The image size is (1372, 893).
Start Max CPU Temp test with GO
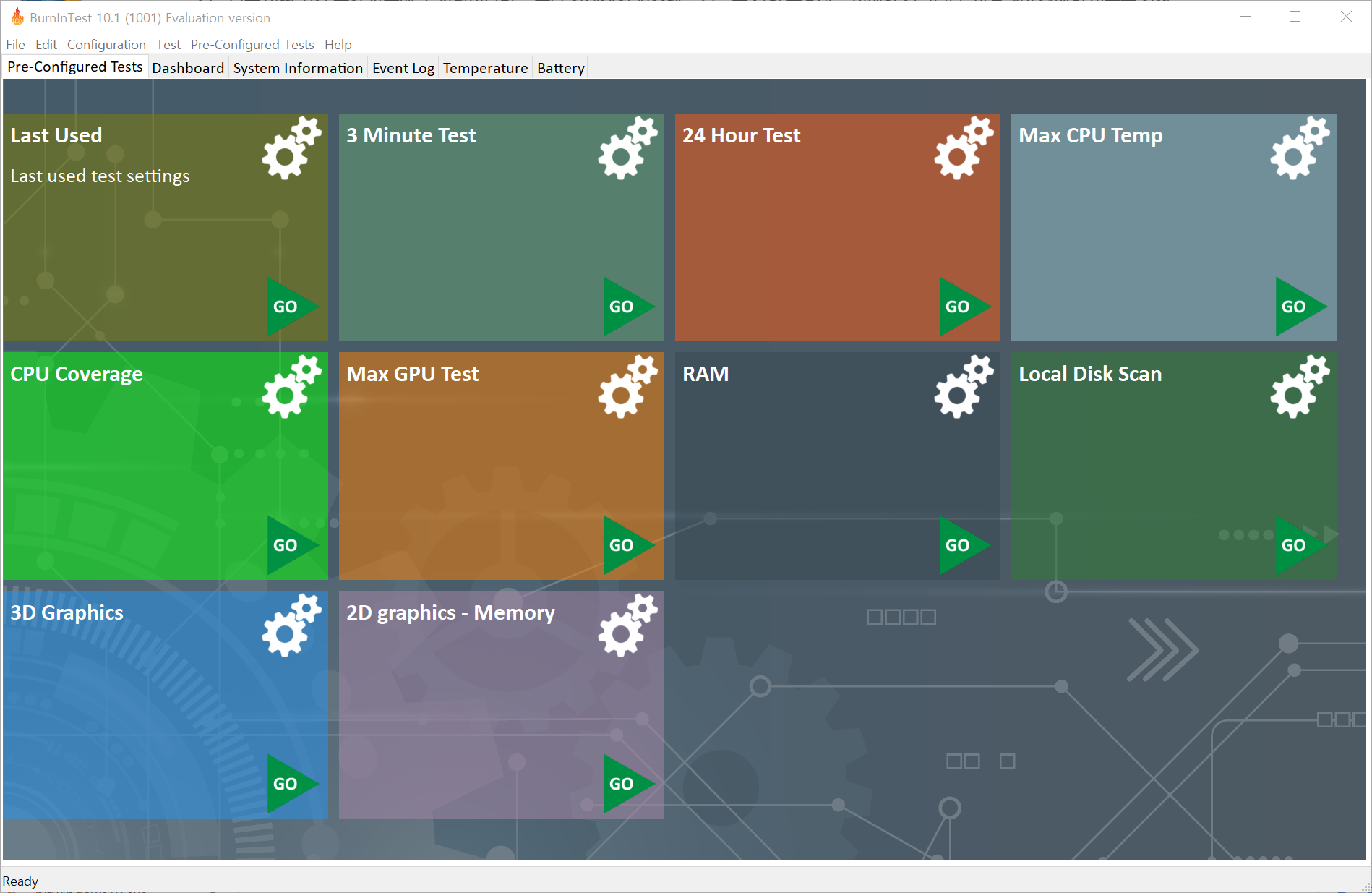1301,307
